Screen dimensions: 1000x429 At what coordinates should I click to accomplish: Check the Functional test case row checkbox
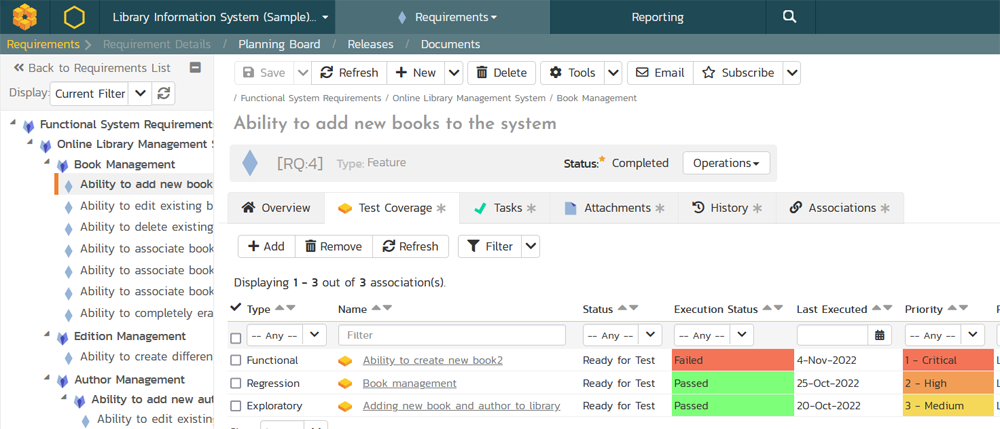[x=236, y=360]
